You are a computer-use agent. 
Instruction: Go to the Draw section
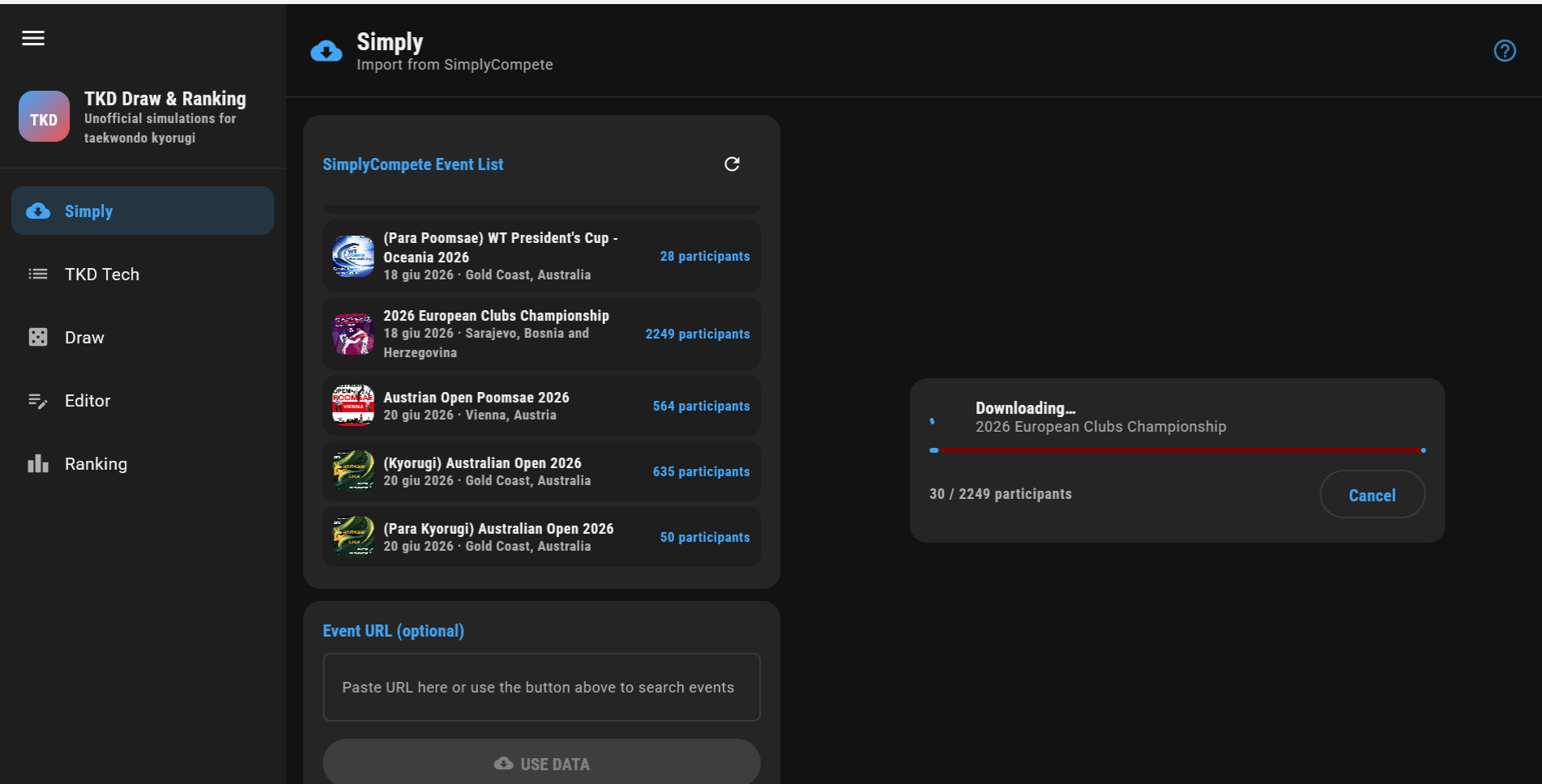pos(143,337)
